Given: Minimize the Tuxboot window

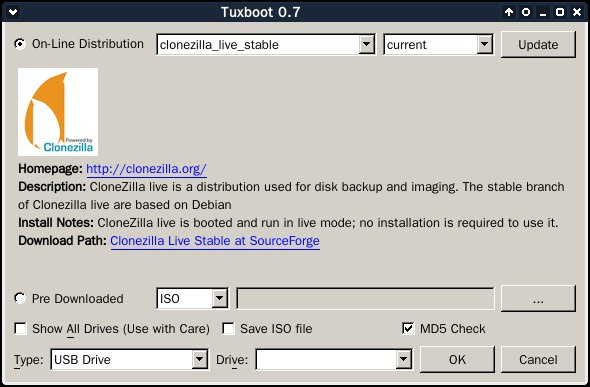Looking at the screenshot, I should [x=543, y=12].
